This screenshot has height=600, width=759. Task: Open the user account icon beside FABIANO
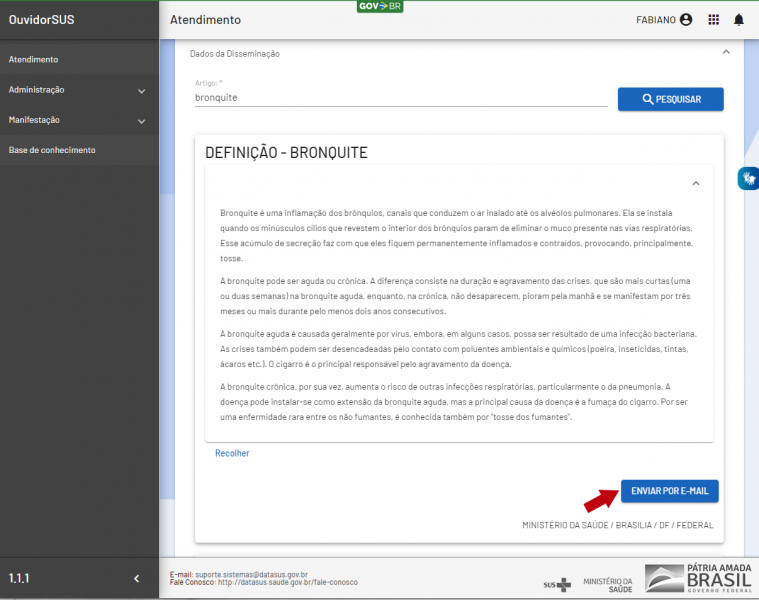point(686,20)
